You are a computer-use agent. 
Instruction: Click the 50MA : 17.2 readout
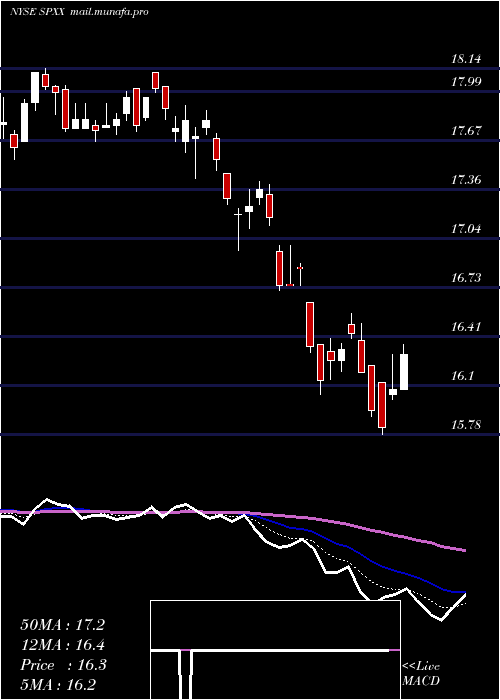pyautogui.click(x=62, y=625)
